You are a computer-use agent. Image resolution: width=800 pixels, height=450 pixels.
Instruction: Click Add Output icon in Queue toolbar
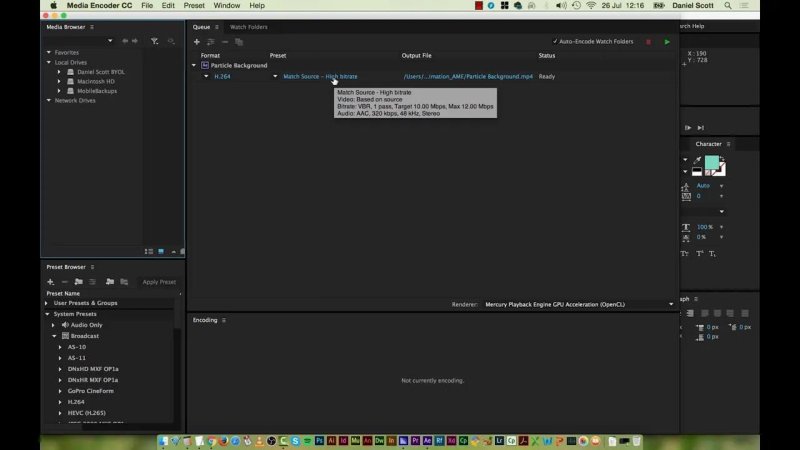(211, 42)
